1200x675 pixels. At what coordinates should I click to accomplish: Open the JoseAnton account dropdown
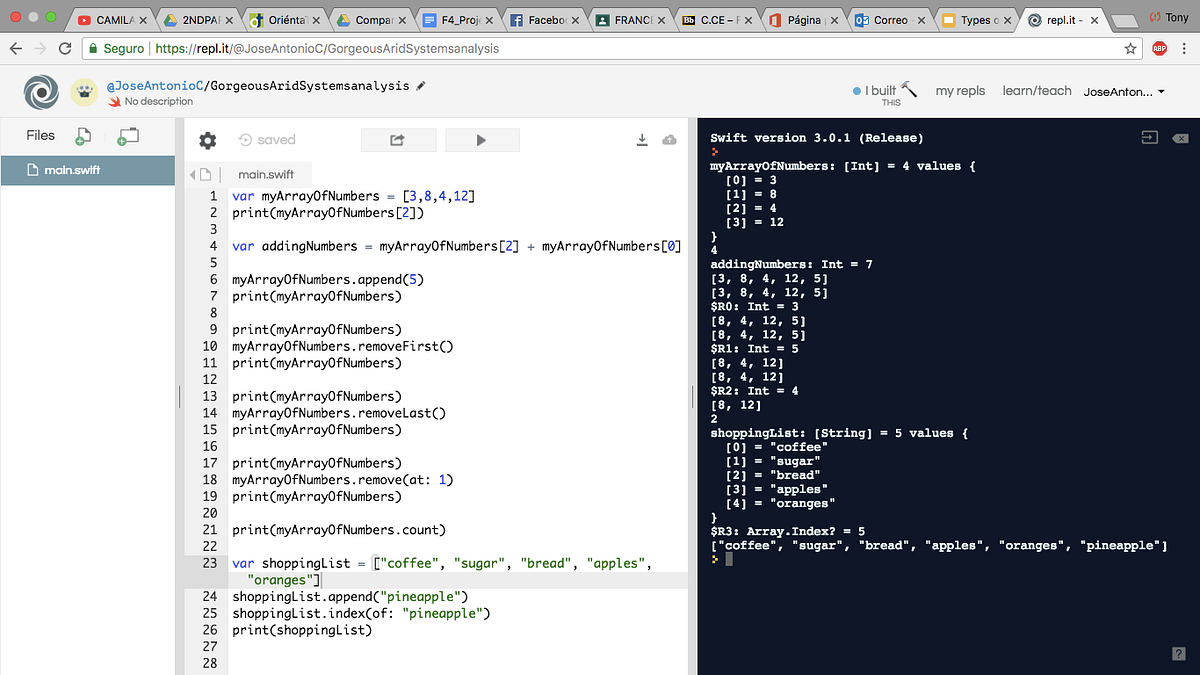click(1124, 91)
